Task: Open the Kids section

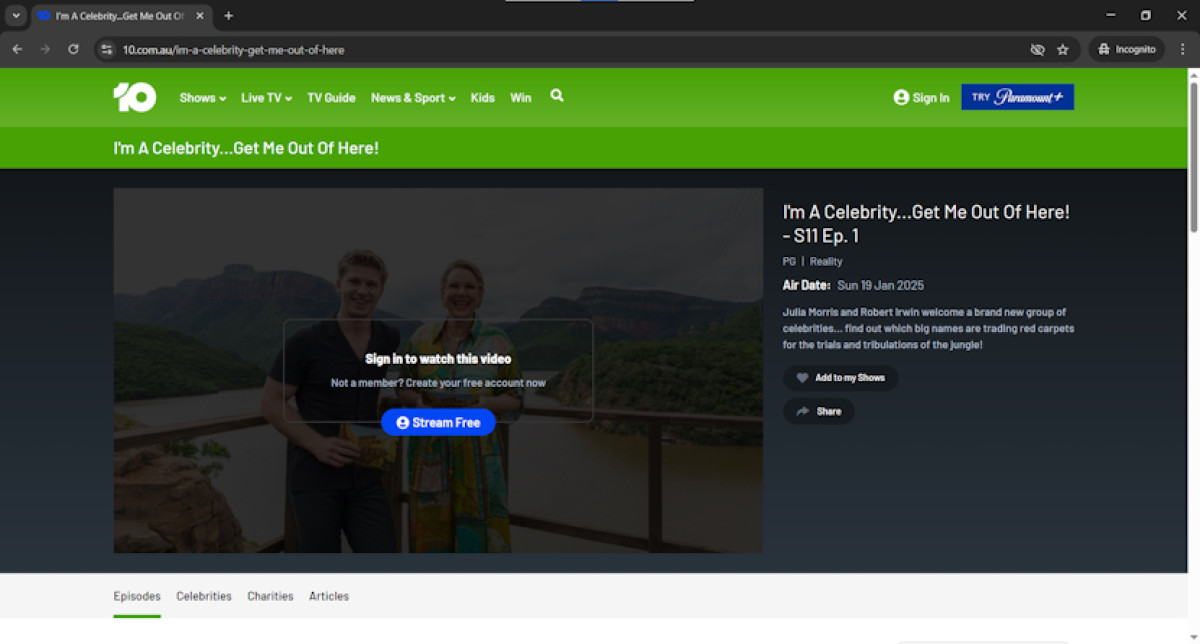Action: click(x=483, y=98)
